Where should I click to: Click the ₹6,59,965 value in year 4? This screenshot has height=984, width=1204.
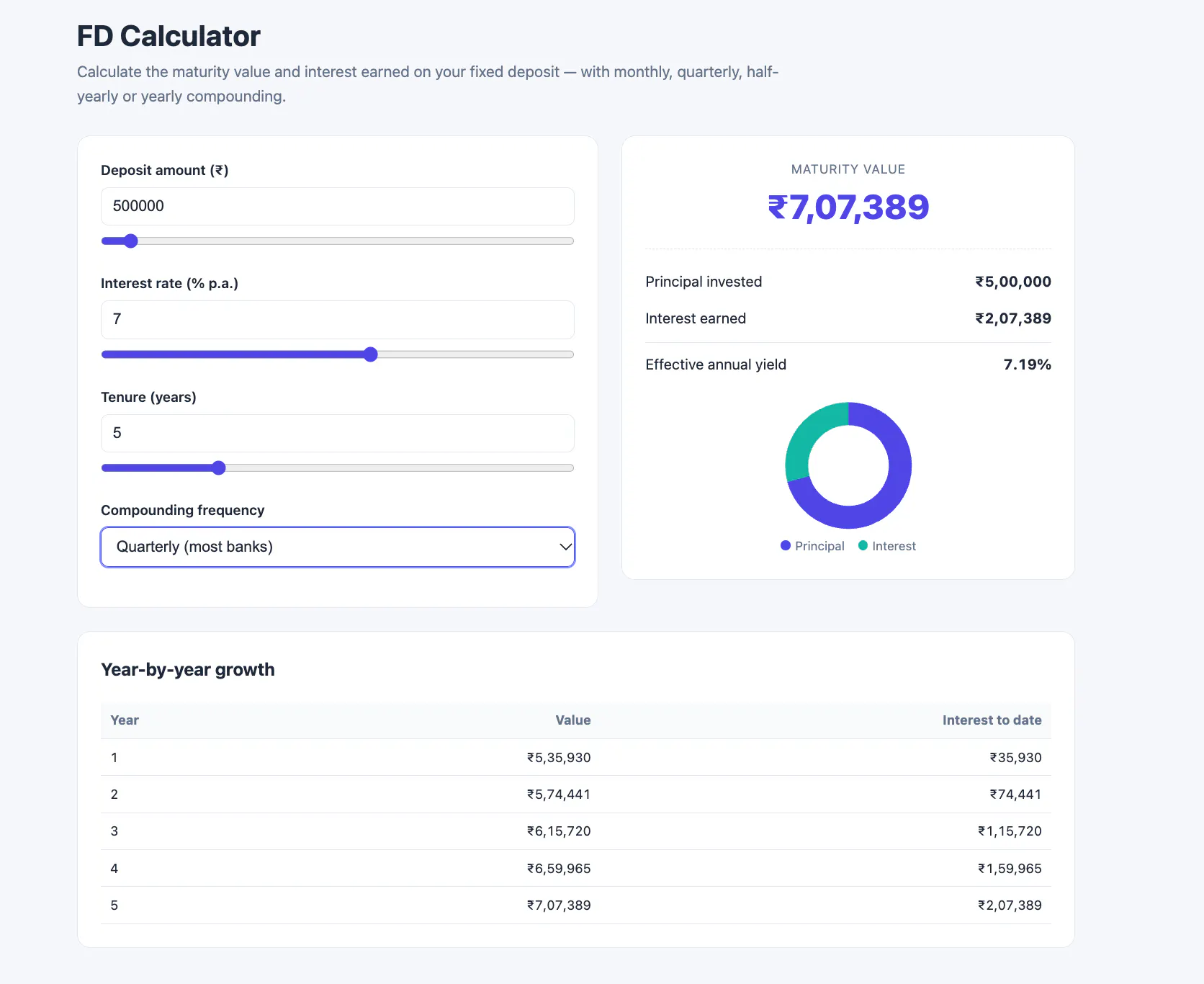[559, 869]
